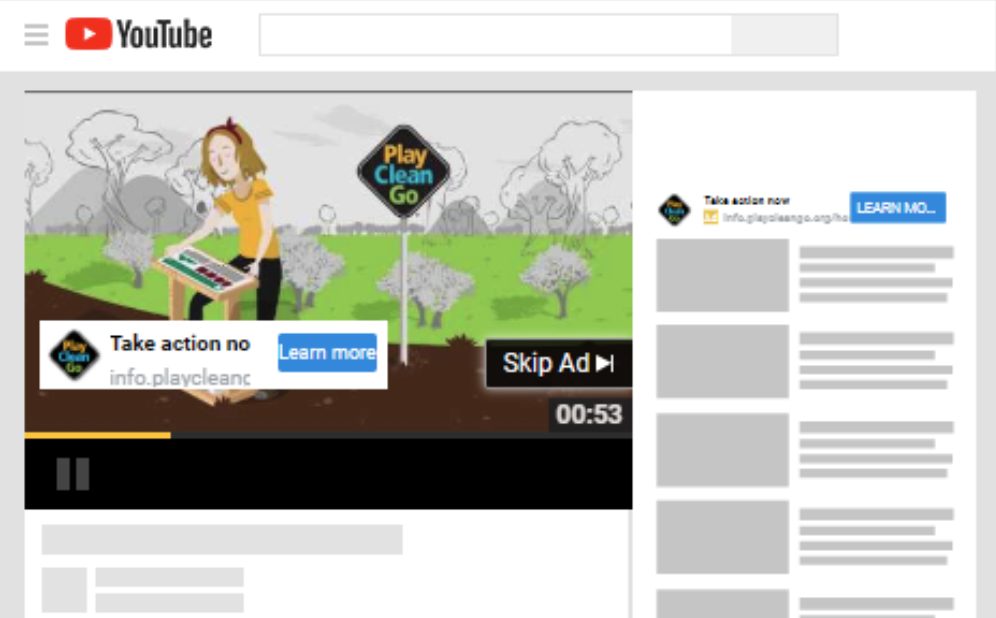Pause the video with the pause button
996x618 pixels.
pos(73,474)
